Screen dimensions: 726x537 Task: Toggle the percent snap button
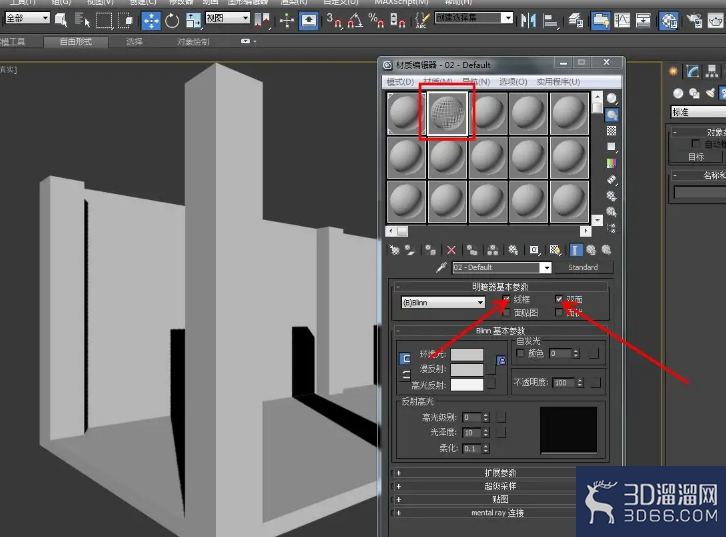(376, 20)
